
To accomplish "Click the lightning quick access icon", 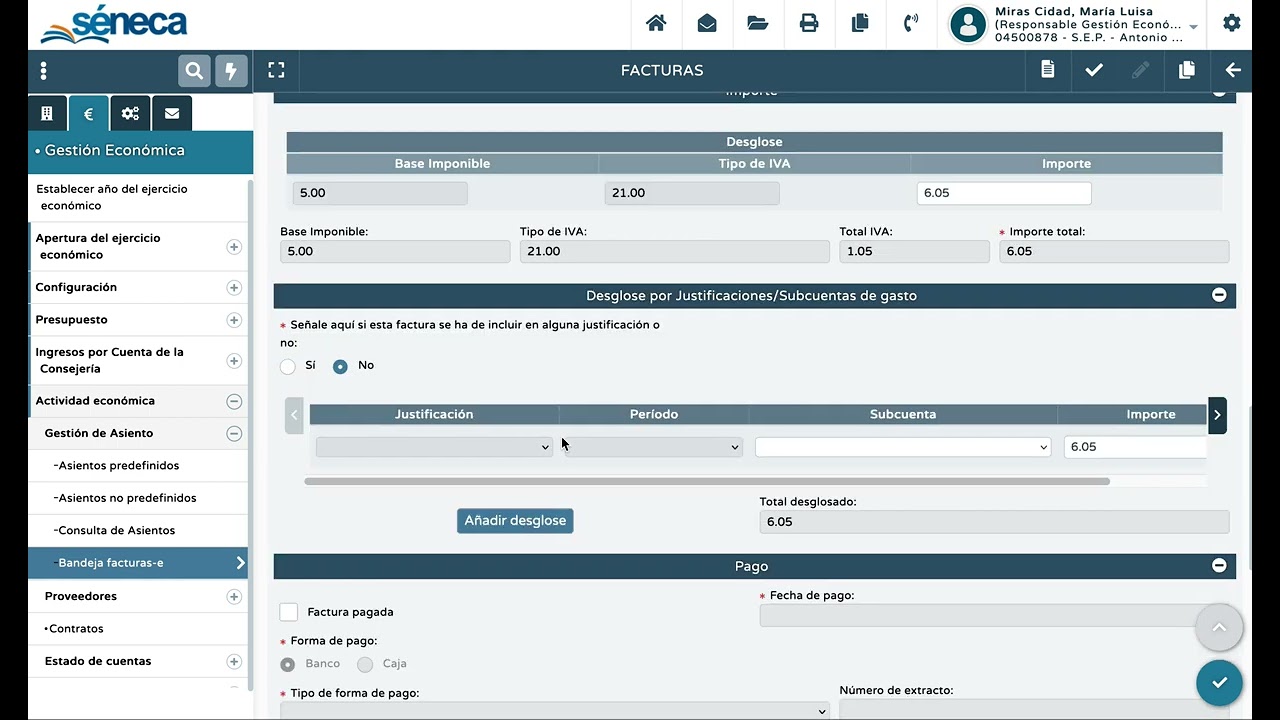I will (x=231, y=71).
